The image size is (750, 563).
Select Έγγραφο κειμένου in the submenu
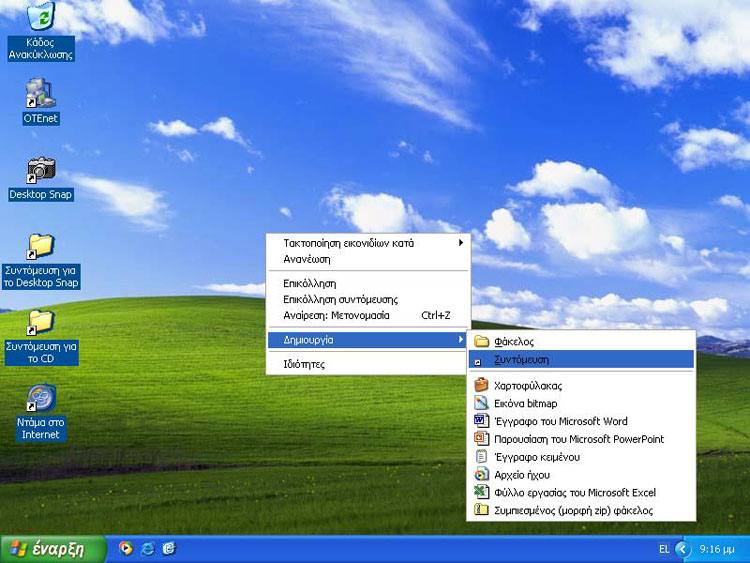tap(581, 457)
